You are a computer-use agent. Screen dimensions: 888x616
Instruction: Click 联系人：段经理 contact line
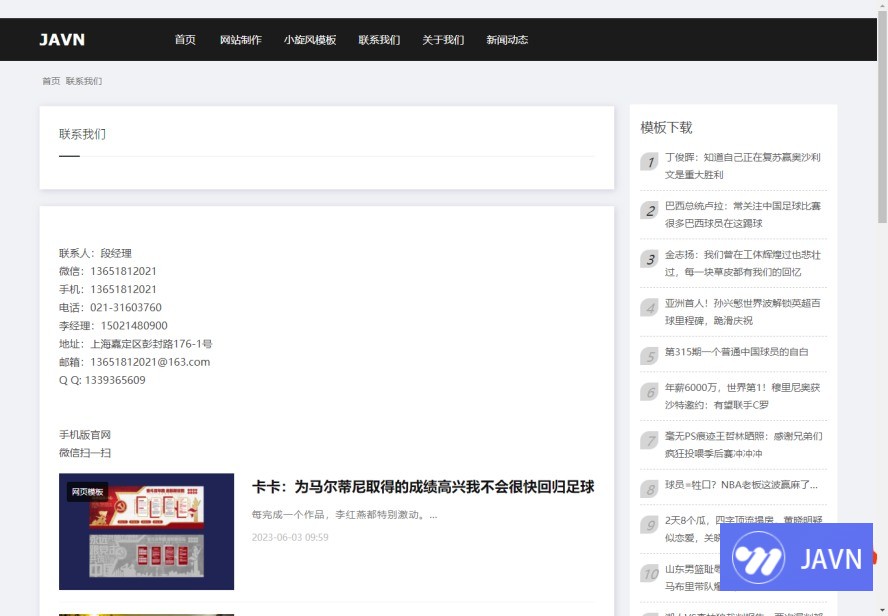tap(95, 253)
